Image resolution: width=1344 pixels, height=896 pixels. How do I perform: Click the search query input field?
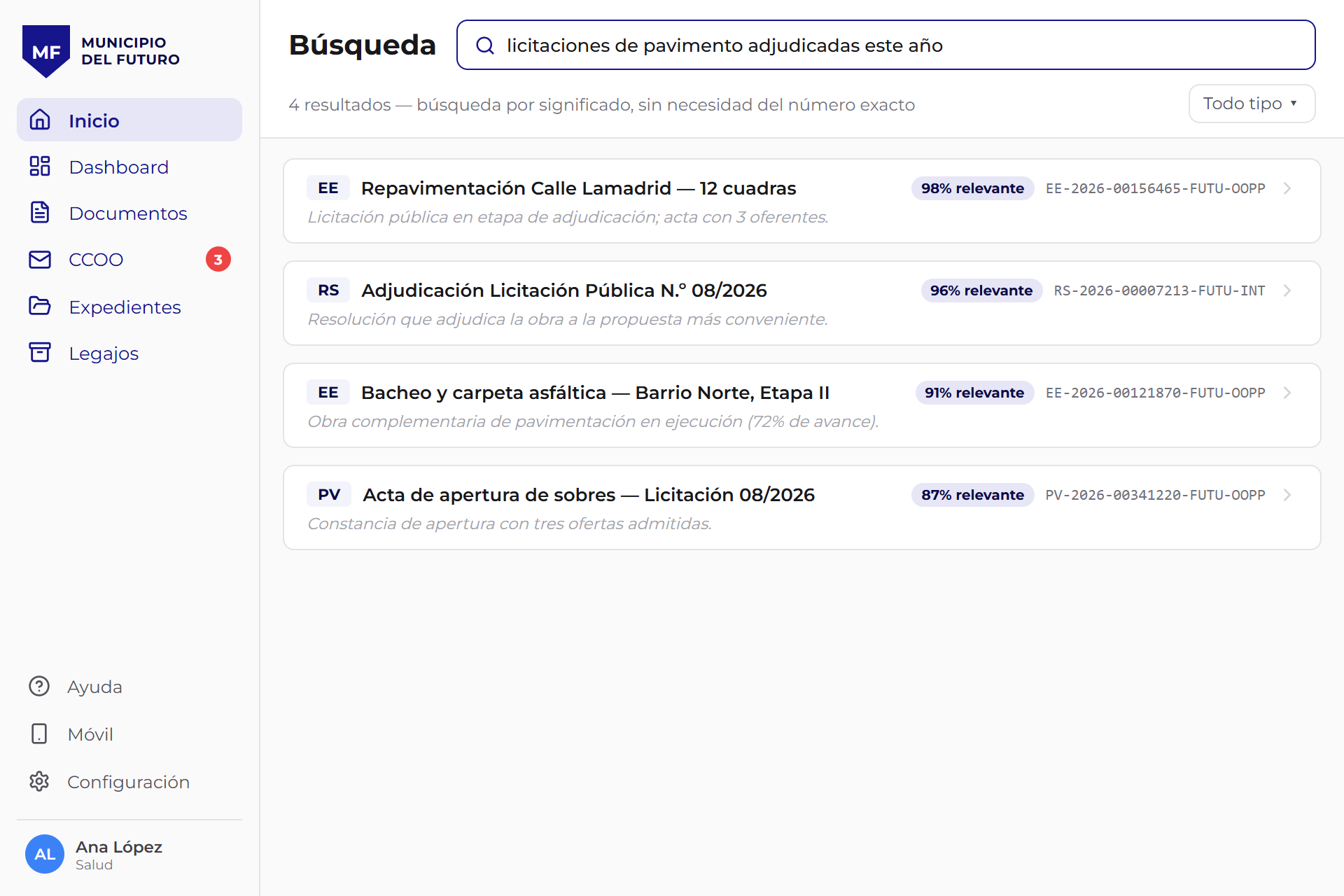point(885,45)
